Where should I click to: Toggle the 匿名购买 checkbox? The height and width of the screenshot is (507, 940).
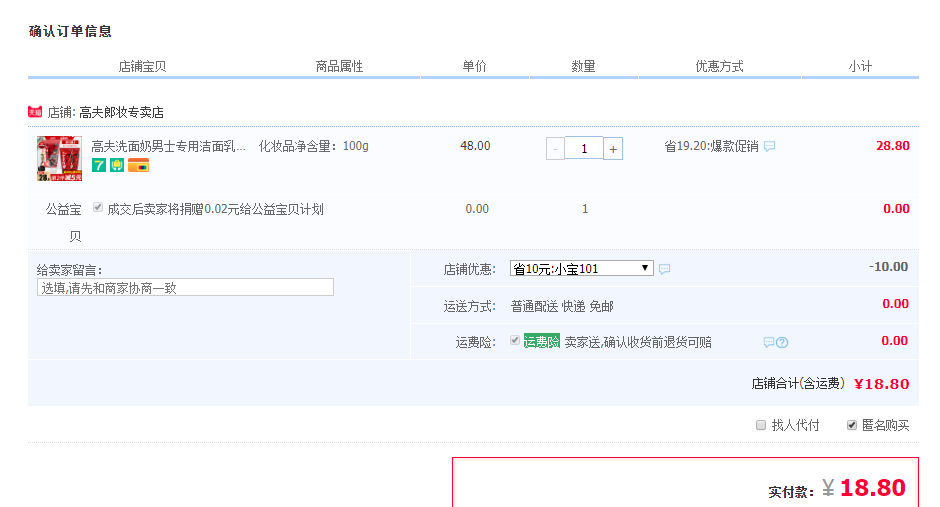pos(851,425)
